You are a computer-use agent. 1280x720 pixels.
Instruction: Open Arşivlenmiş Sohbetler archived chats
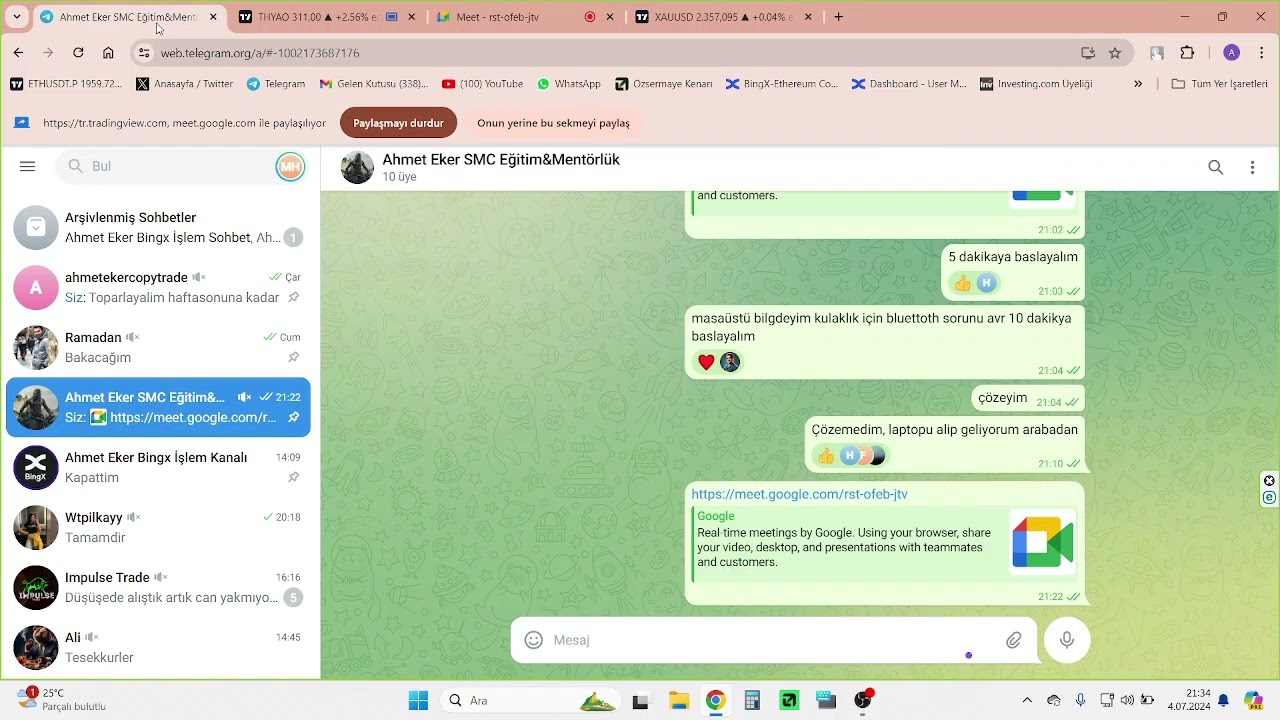tap(158, 227)
